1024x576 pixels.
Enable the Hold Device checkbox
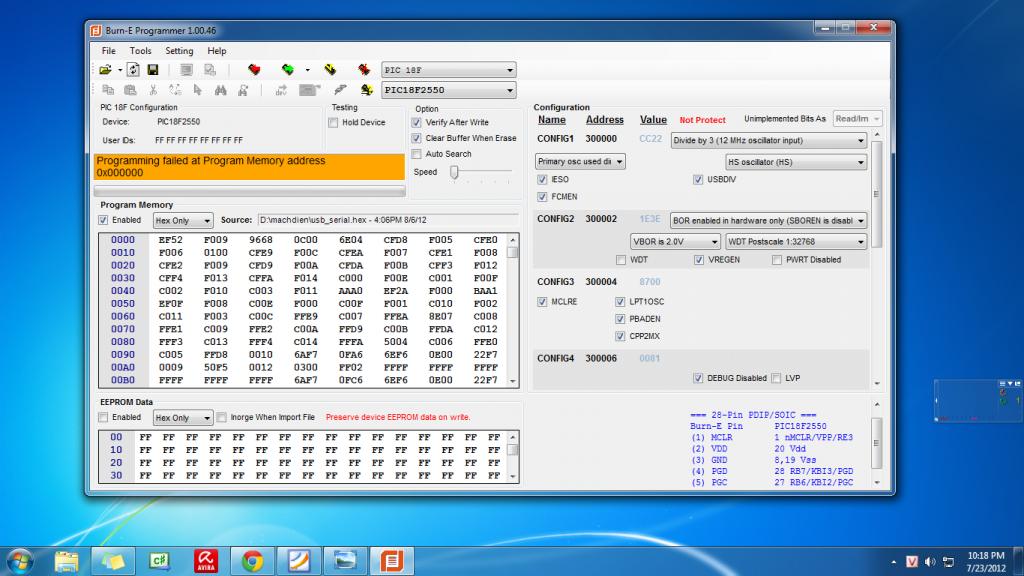tap(333, 122)
